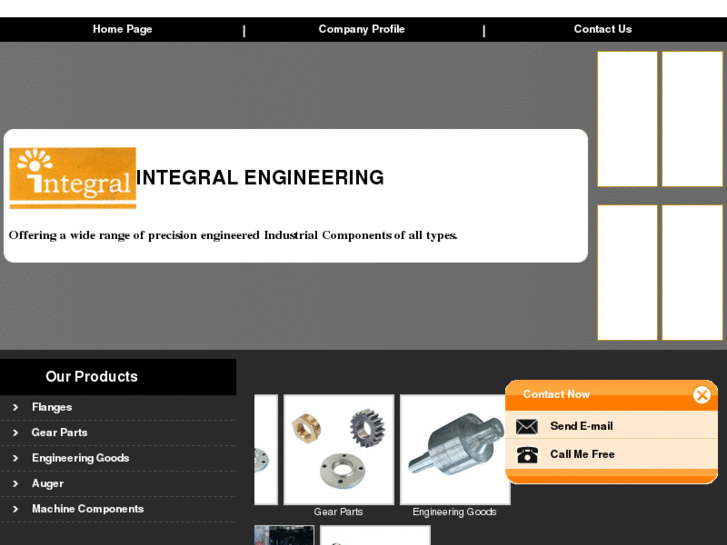This screenshot has height=545, width=727.
Task: Click the chevron arrow next to Flanges
Action: 15,407
